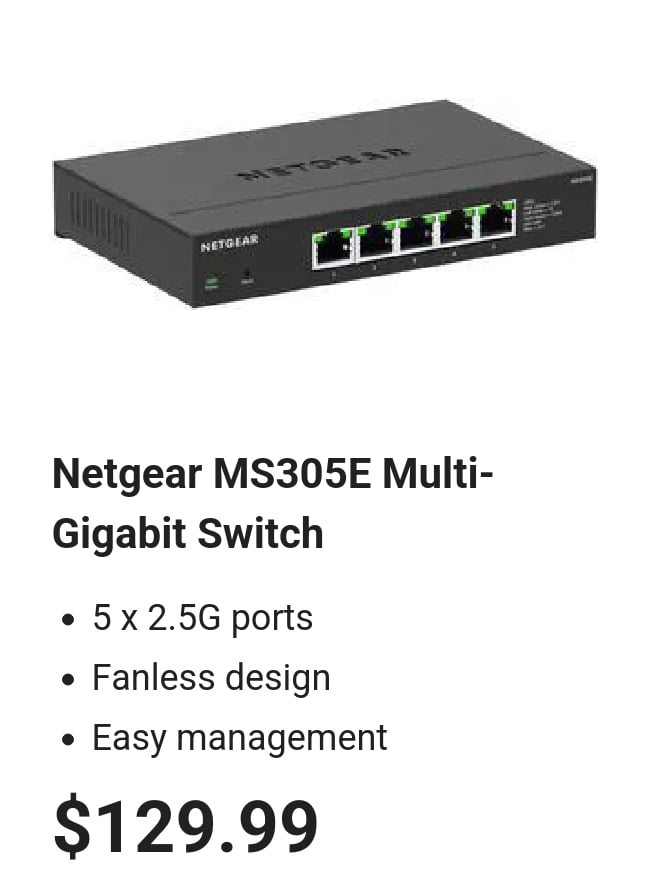Click Ethernet port 4 on the switch

pos(457,229)
